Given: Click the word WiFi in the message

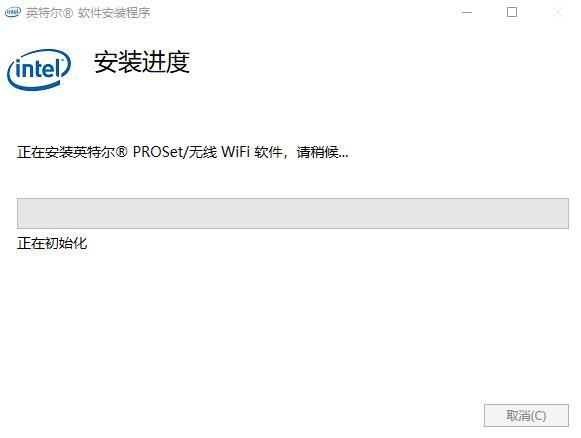Looking at the screenshot, I should click(235, 152).
